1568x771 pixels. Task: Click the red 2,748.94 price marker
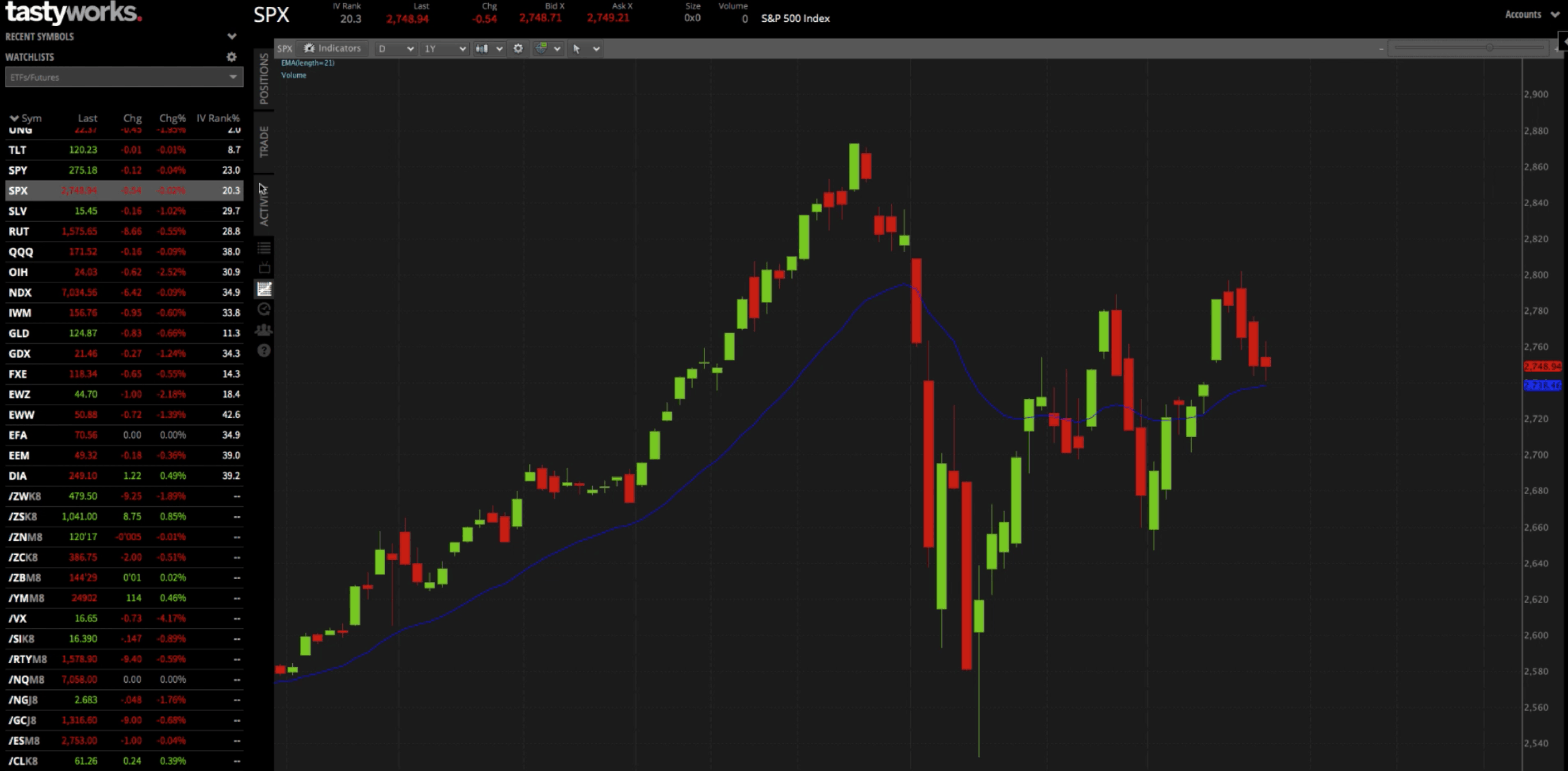1543,367
